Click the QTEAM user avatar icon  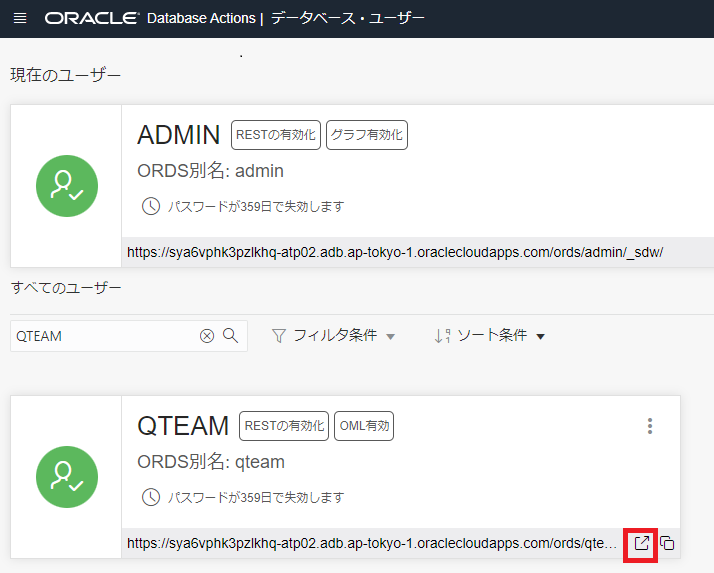click(66, 476)
